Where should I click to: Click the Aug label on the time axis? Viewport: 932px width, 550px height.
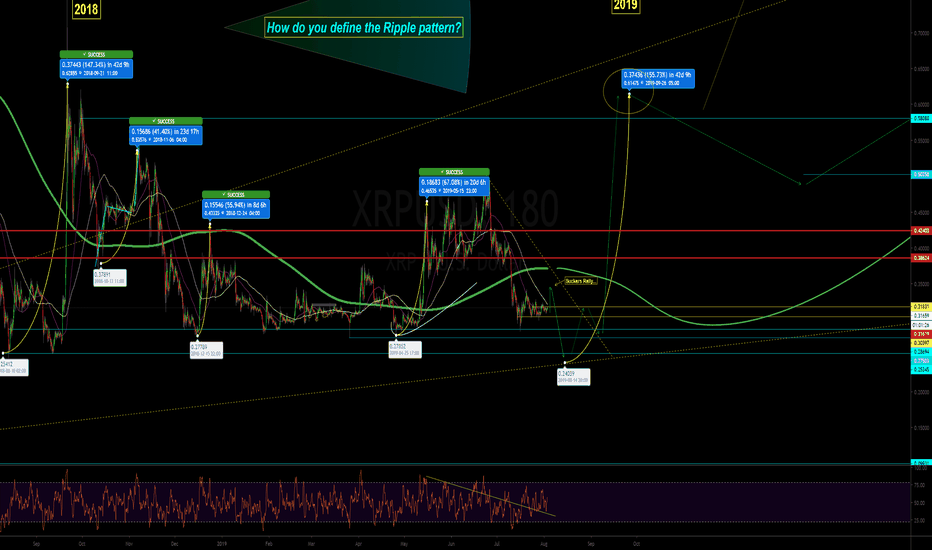point(544,543)
